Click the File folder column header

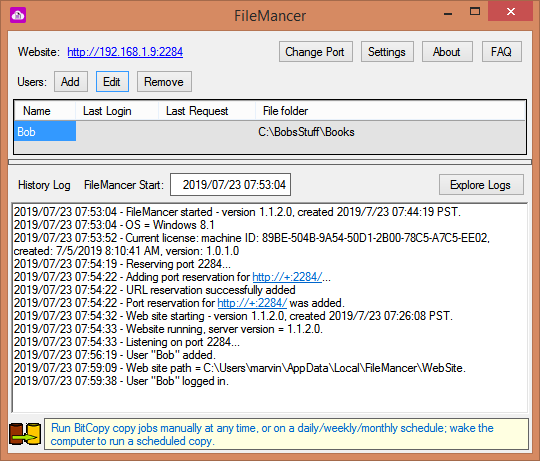coord(391,111)
